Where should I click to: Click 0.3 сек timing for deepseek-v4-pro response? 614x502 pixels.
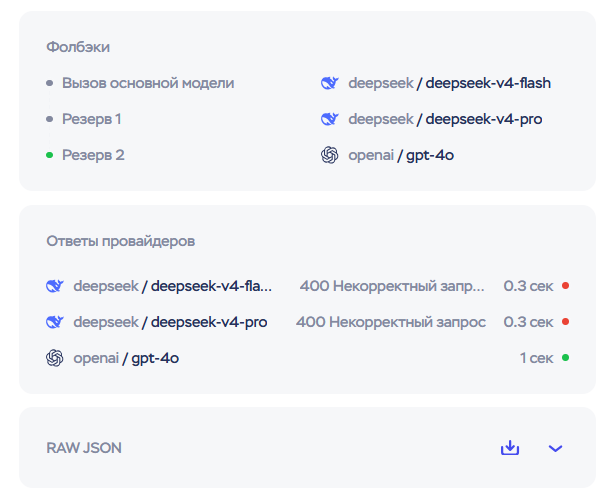(x=528, y=322)
